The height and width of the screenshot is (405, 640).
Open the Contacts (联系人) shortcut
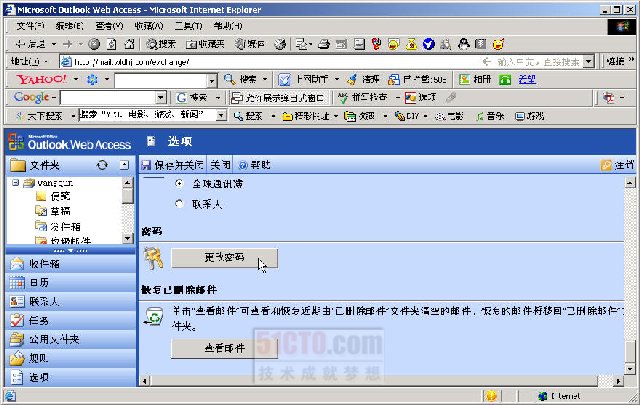(44, 301)
